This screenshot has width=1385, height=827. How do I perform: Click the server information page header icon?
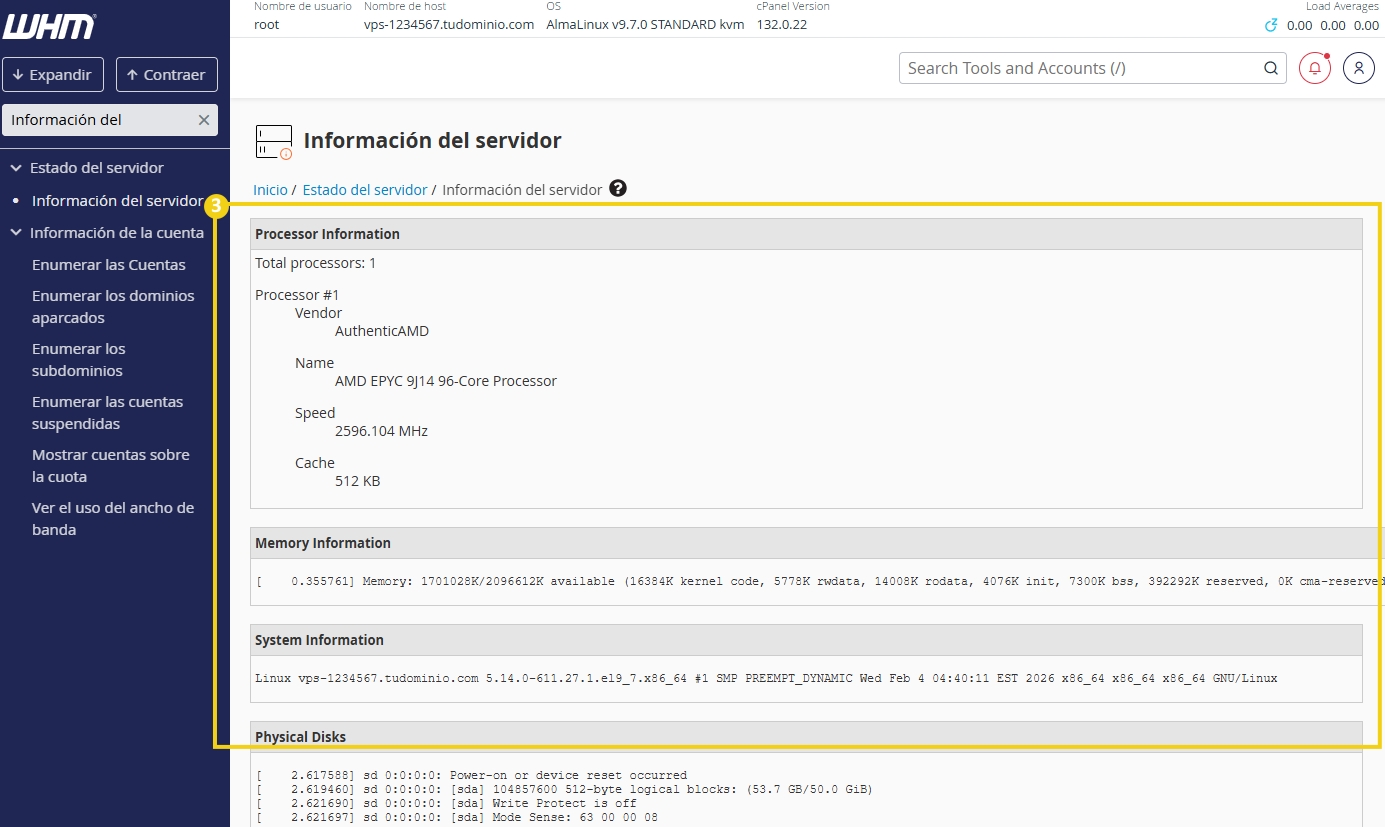pyautogui.click(x=273, y=140)
